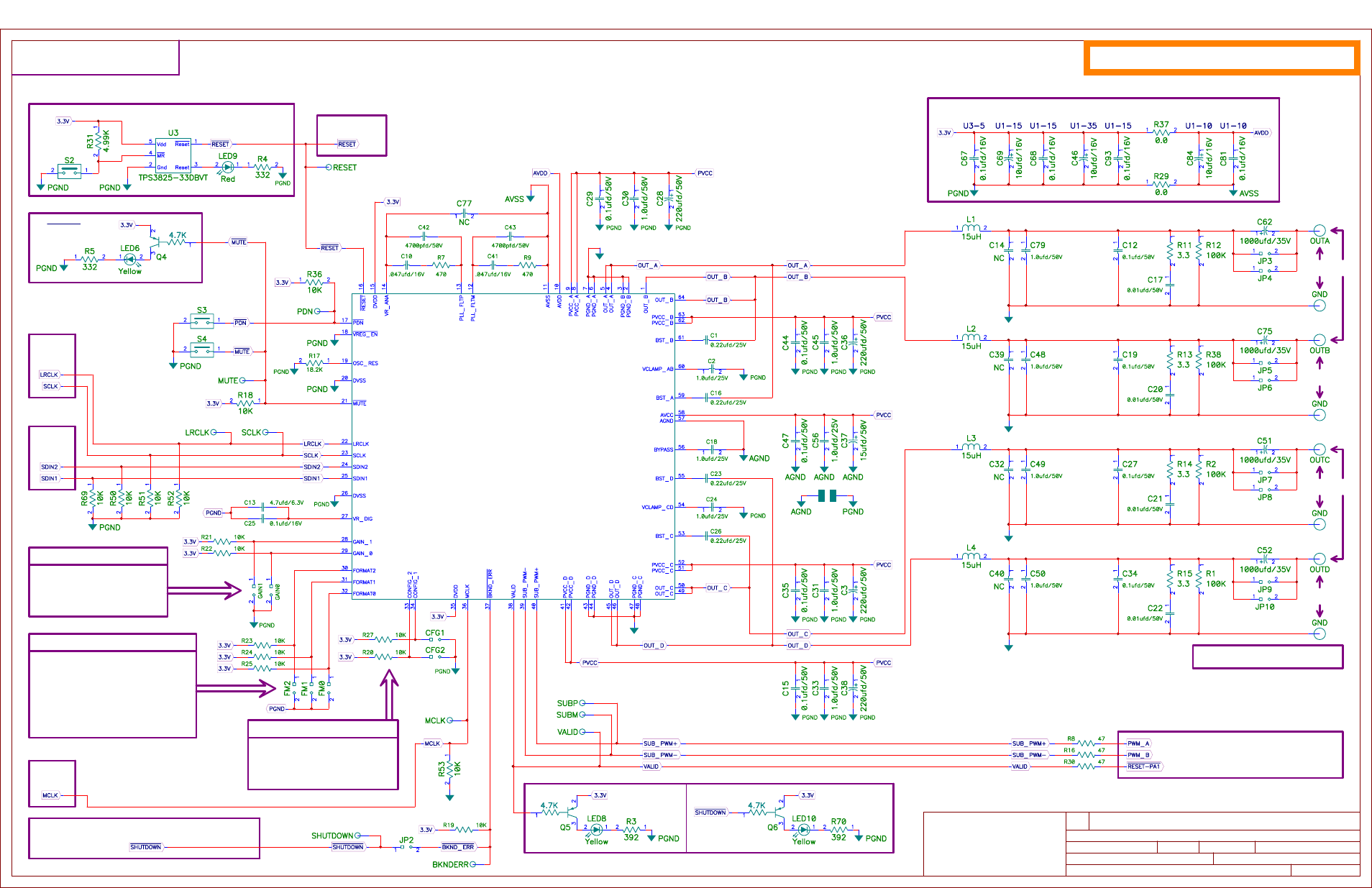Select the red LED9 symbol
Image resolution: width=1372 pixels, height=888 pixels.
coord(228,167)
